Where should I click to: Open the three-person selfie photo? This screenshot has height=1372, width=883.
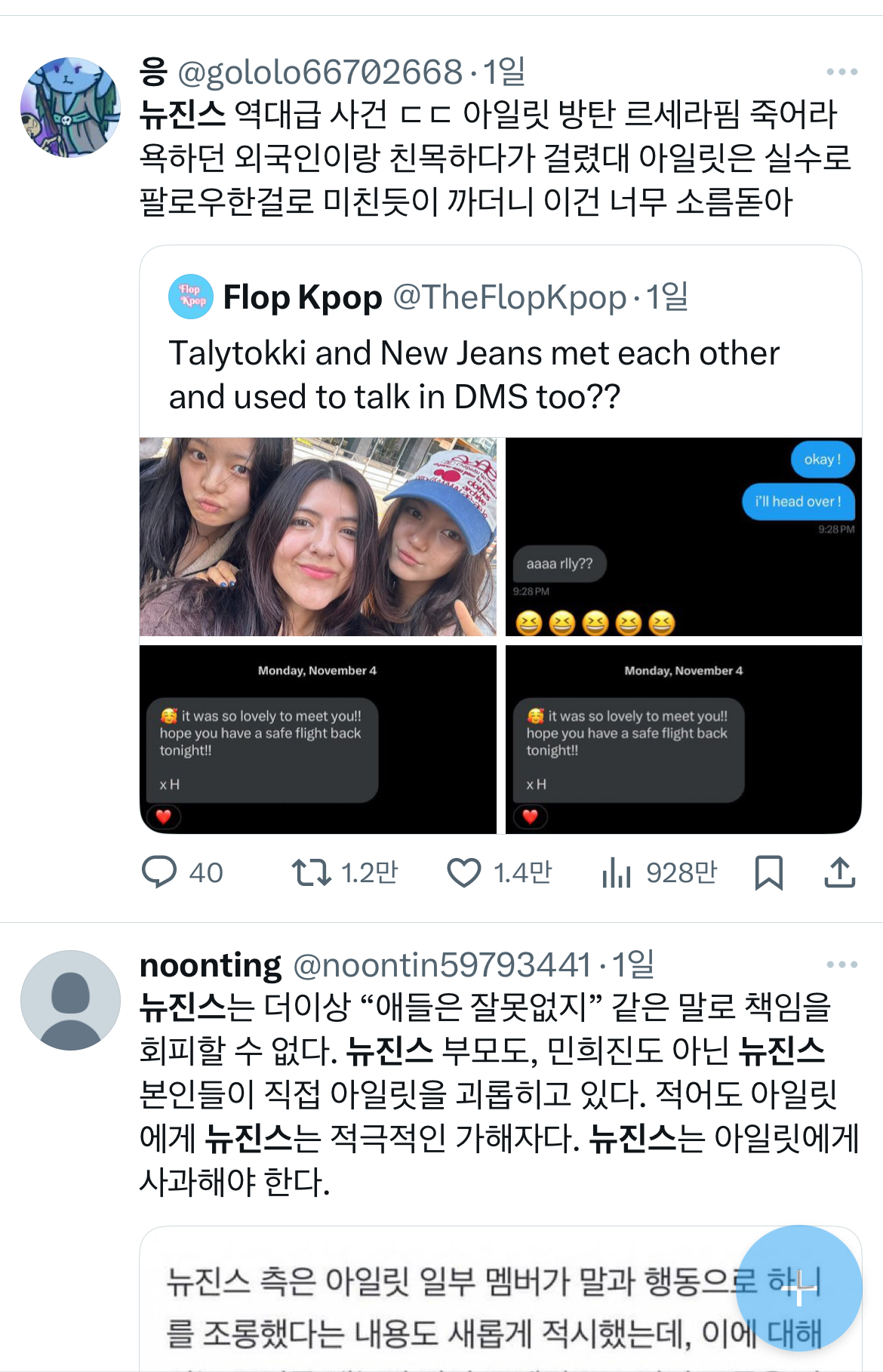click(318, 537)
